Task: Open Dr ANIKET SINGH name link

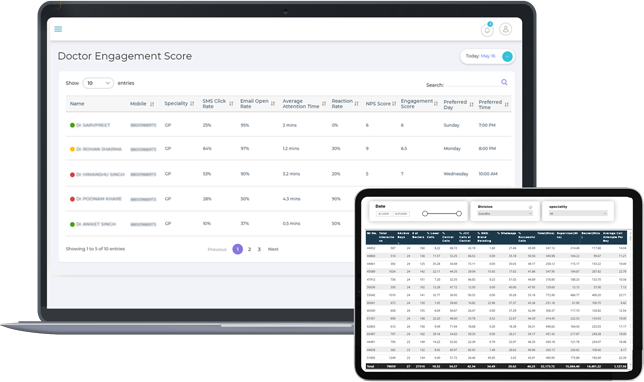Action: [x=96, y=224]
